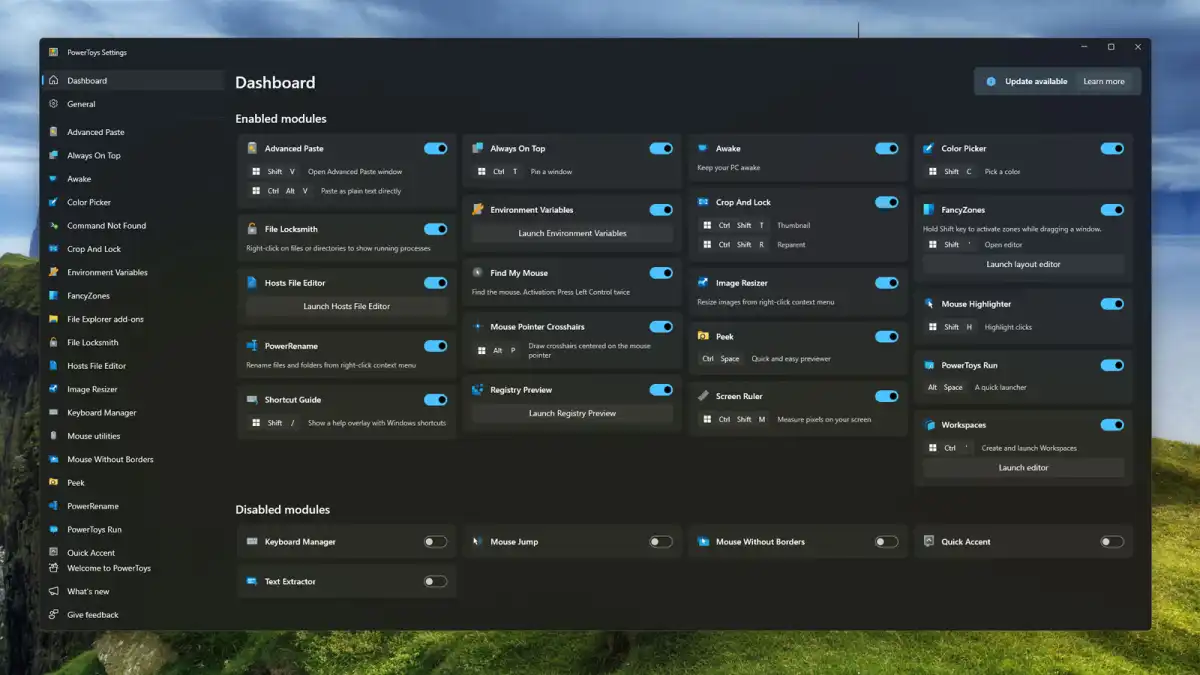This screenshot has height=675, width=1200.
Task: Click the Color Picker icon in sidebar
Action: [x=54, y=202]
